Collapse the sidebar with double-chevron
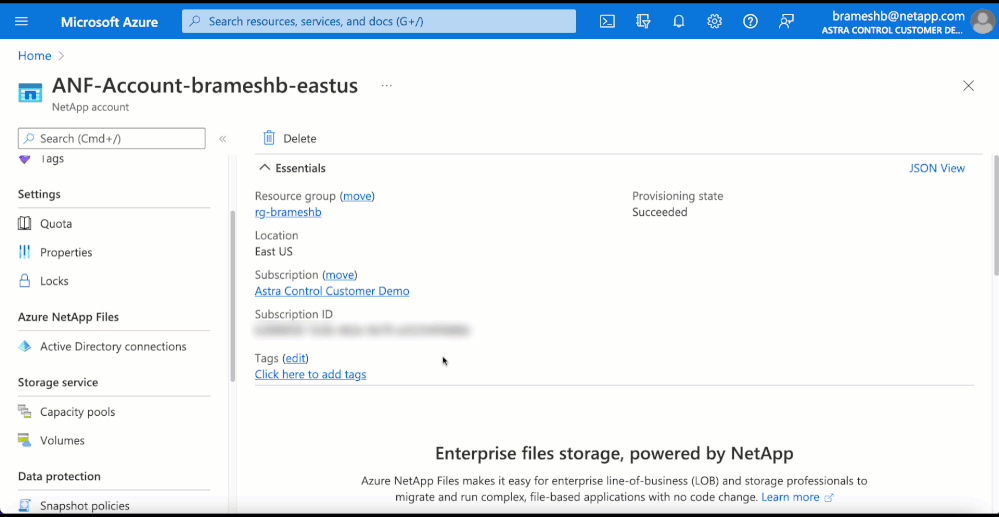Screen dimensions: 999x517 point(222,139)
